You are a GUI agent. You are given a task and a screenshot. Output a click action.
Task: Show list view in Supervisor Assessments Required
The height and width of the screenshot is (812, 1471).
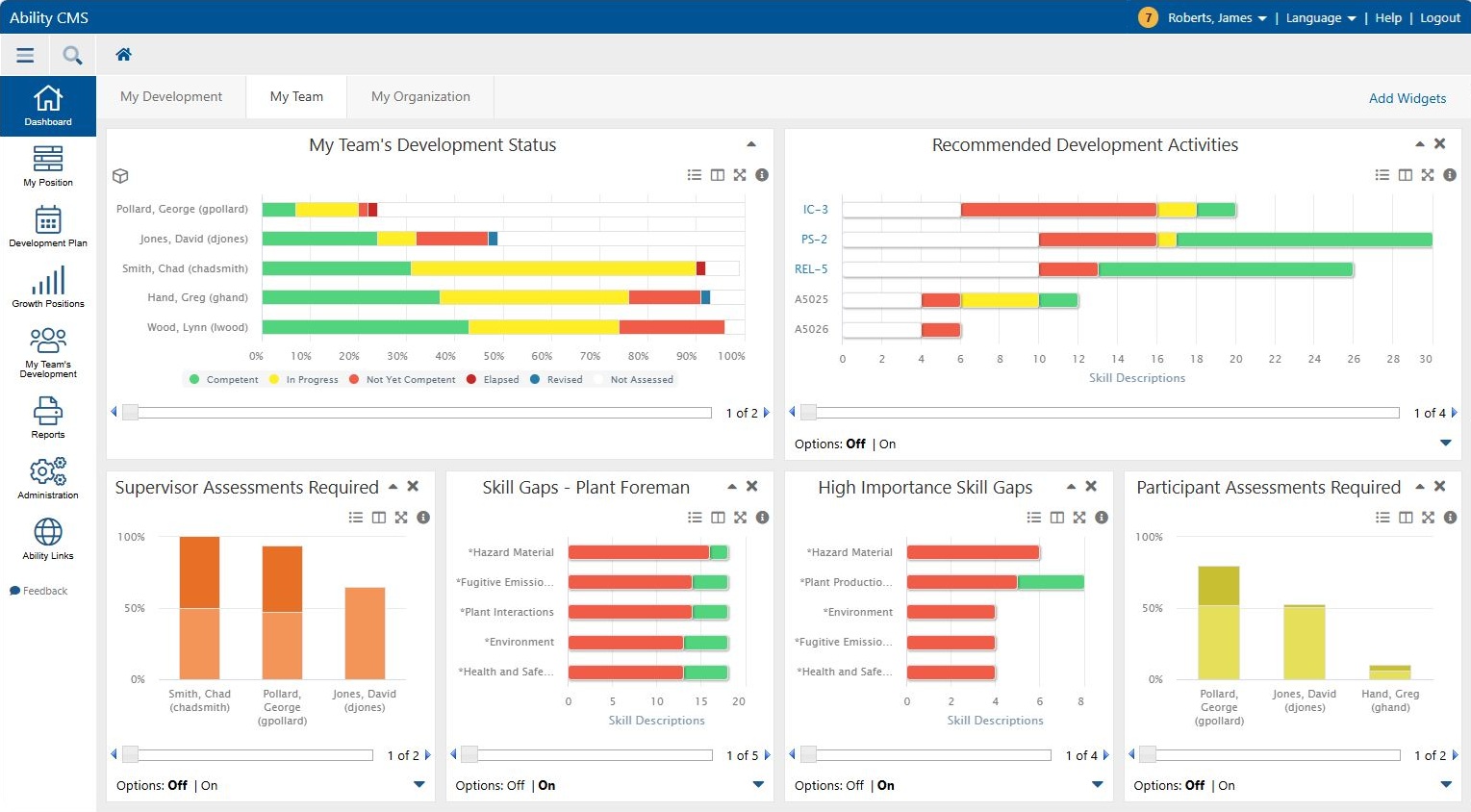coord(356,518)
